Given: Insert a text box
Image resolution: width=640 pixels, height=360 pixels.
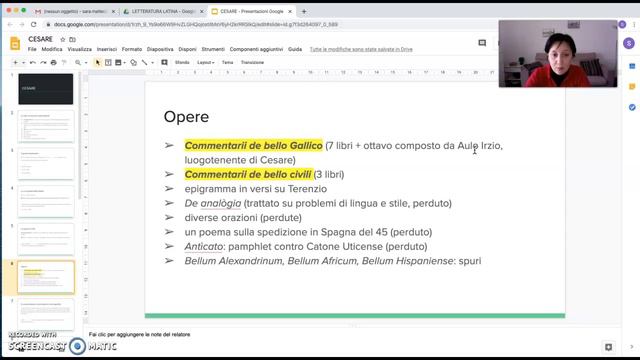Looking at the screenshot, I should point(108,62).
